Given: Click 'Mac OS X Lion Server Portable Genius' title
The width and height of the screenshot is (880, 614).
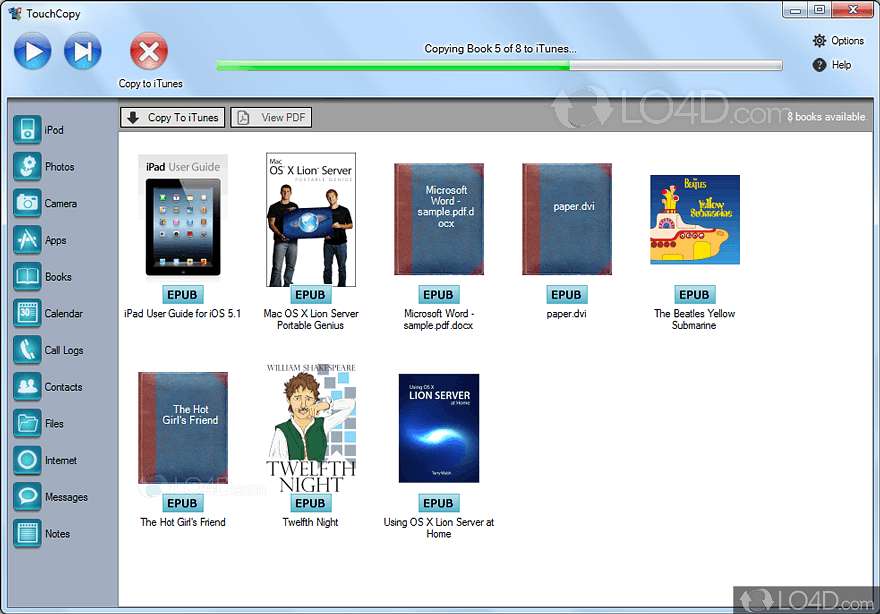Looking at the screenshot, I should pyautogui.click(x=310, y=319).
